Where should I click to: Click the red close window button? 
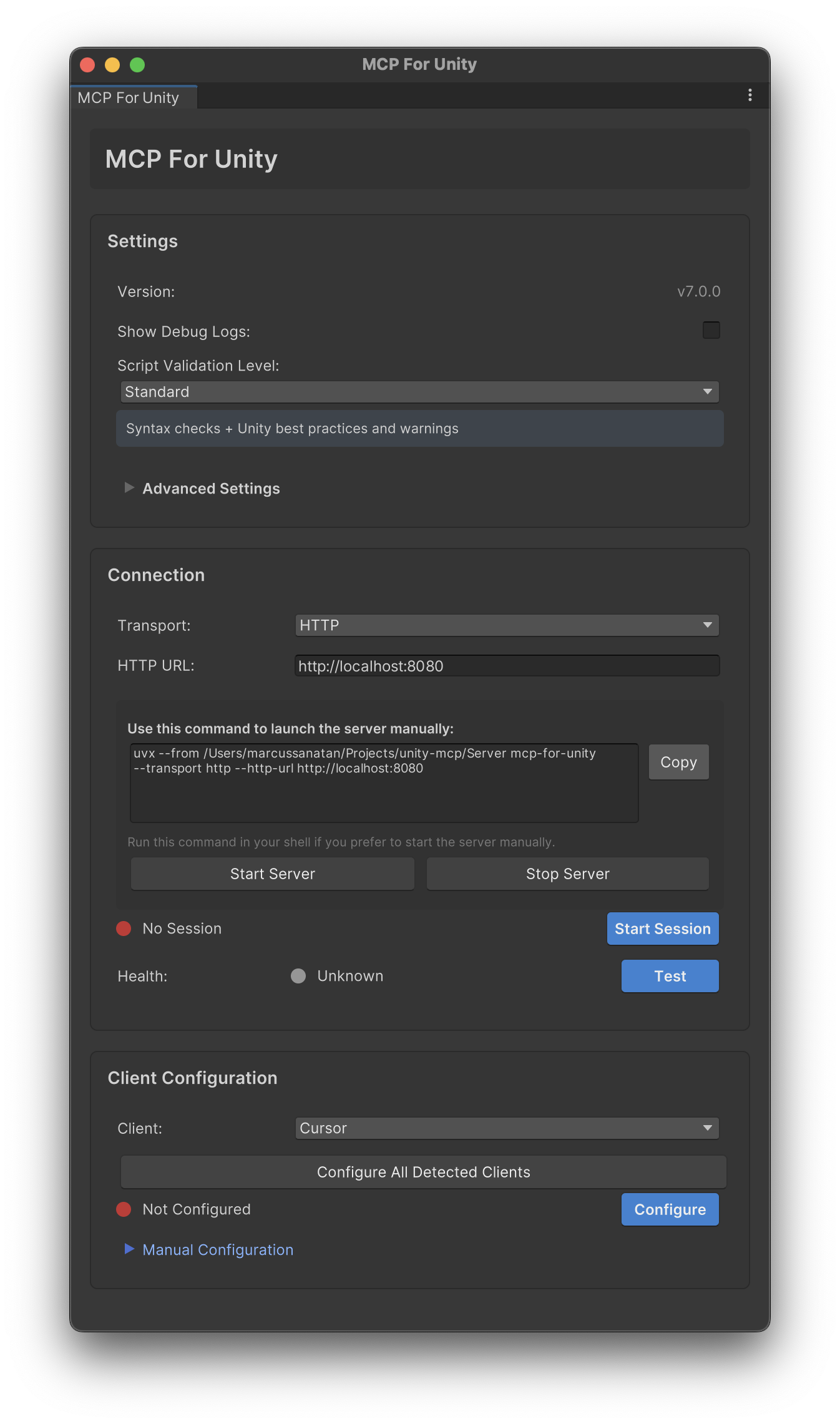[x=87, y=65]
